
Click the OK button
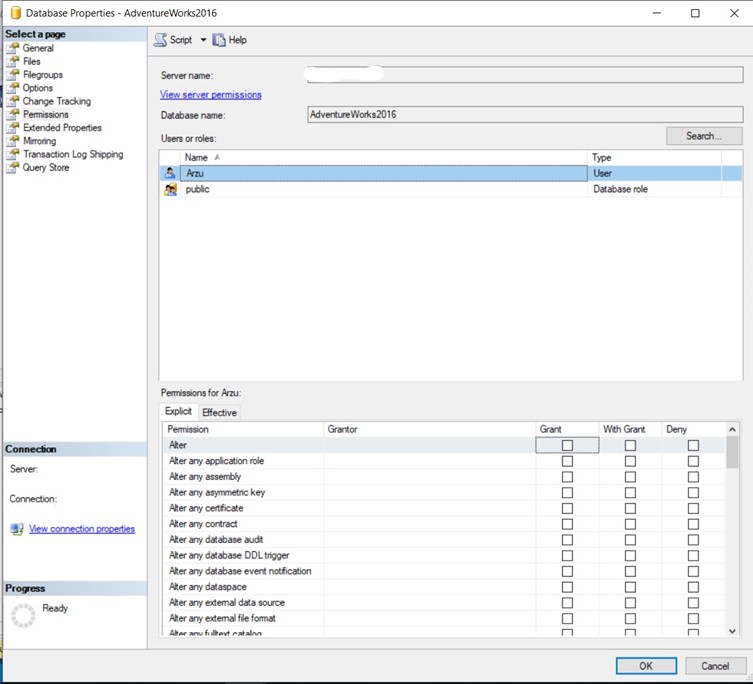(646, 666)
